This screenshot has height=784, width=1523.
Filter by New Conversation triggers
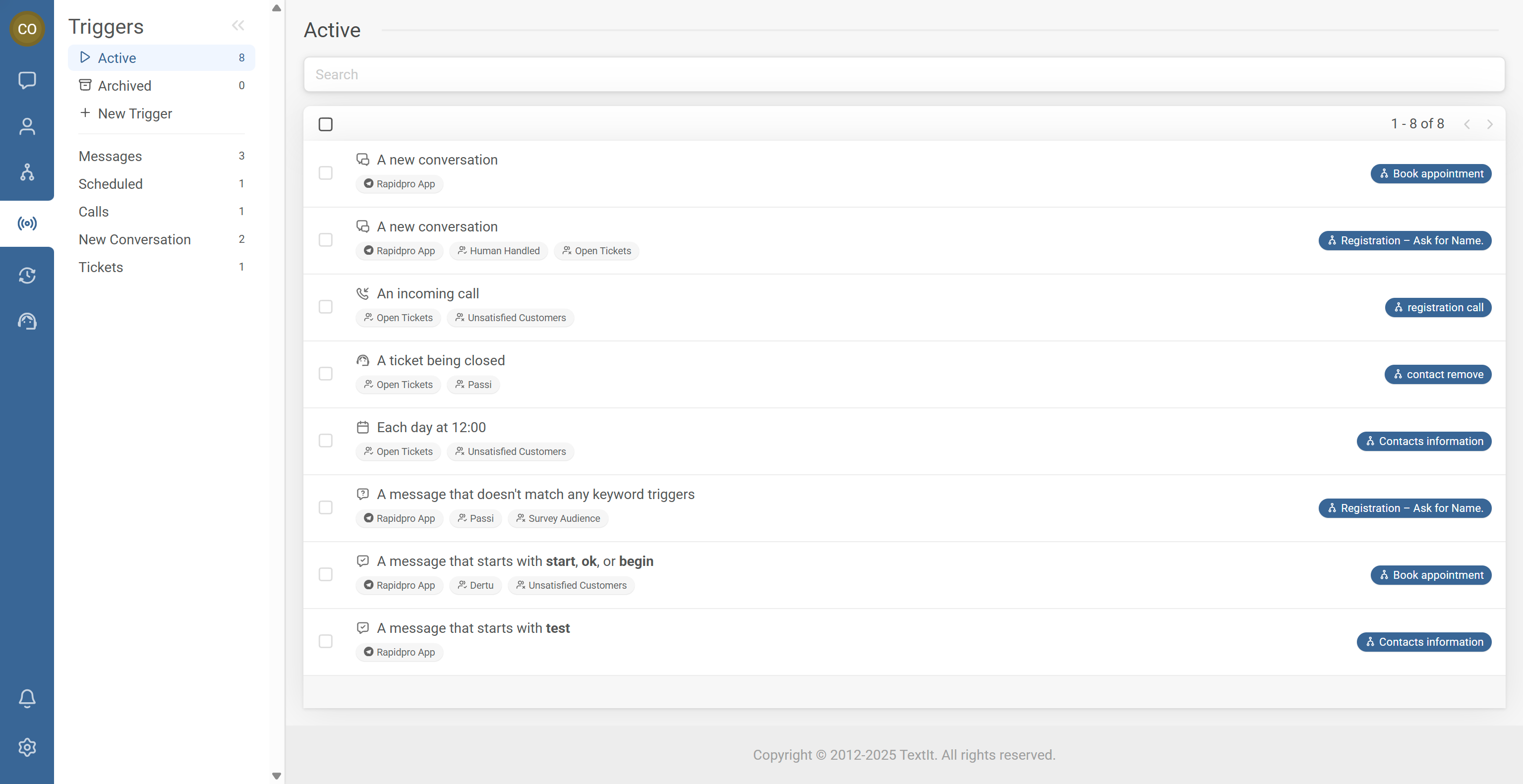(134, 239)
